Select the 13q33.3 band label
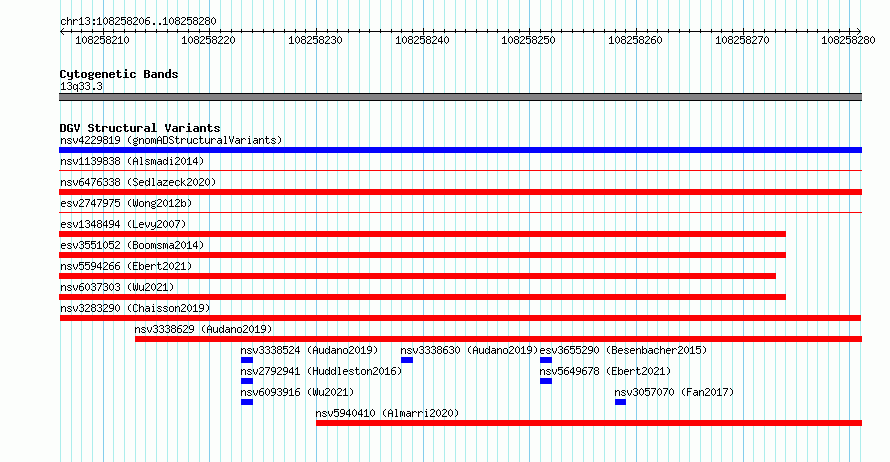Viewport: 890px width, 462px height. [x=81, y=86]
